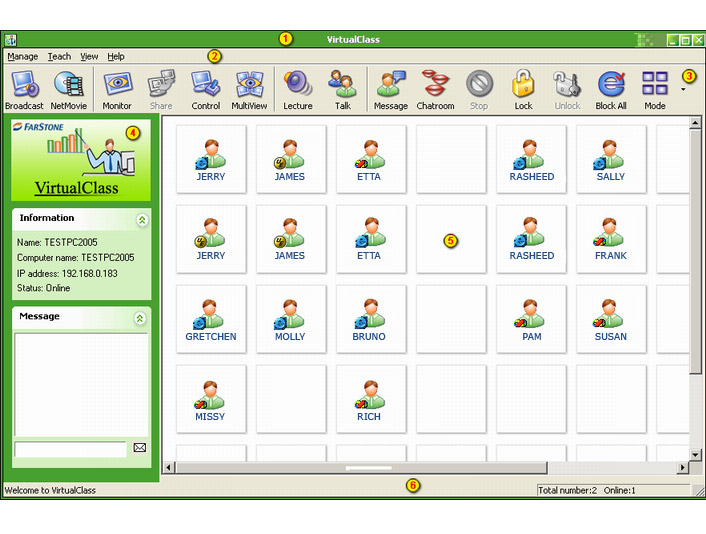Select student MISSY
The image size is (706, 534).
point(211,399)
